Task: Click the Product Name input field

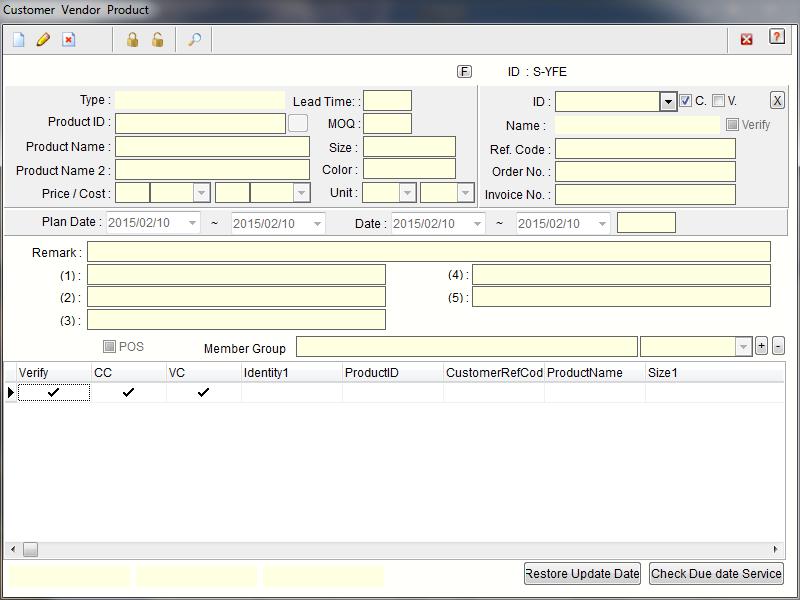Action: pyautogui.click(x=212, y=146)
